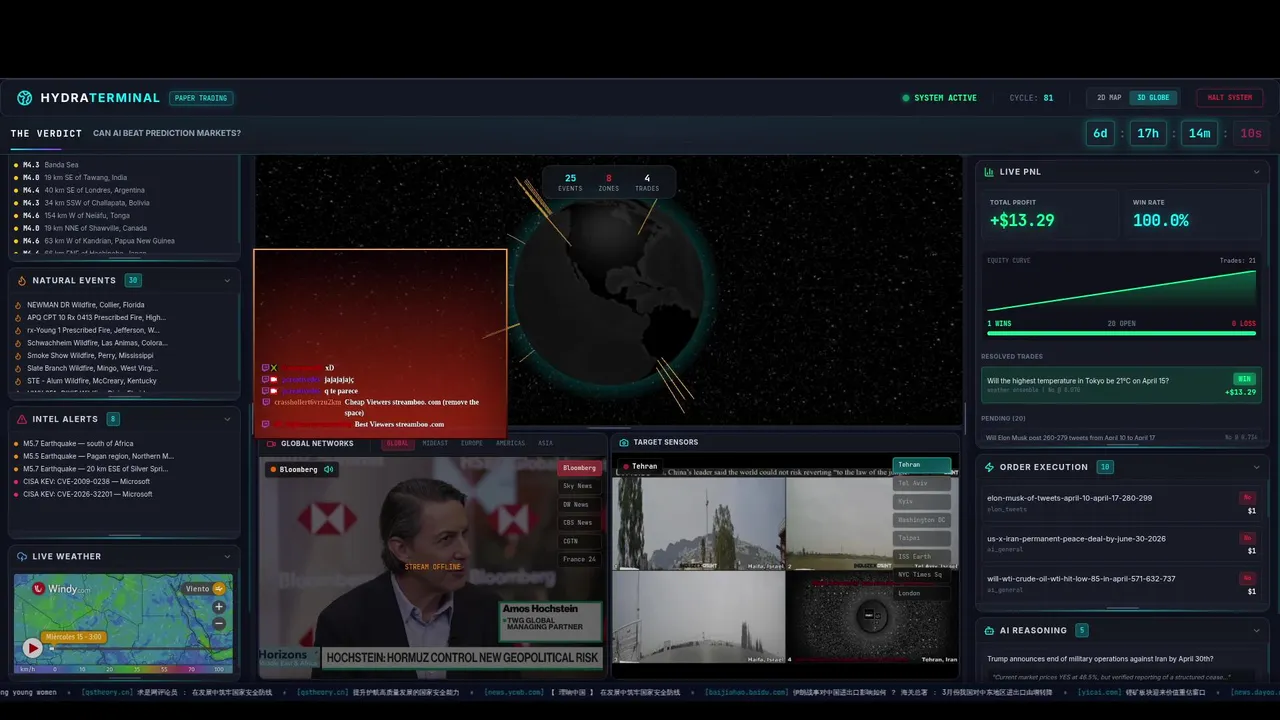Select the ISS Earth sensor feed
This screenshot has height=720, width=1280.
pos(922,556)
